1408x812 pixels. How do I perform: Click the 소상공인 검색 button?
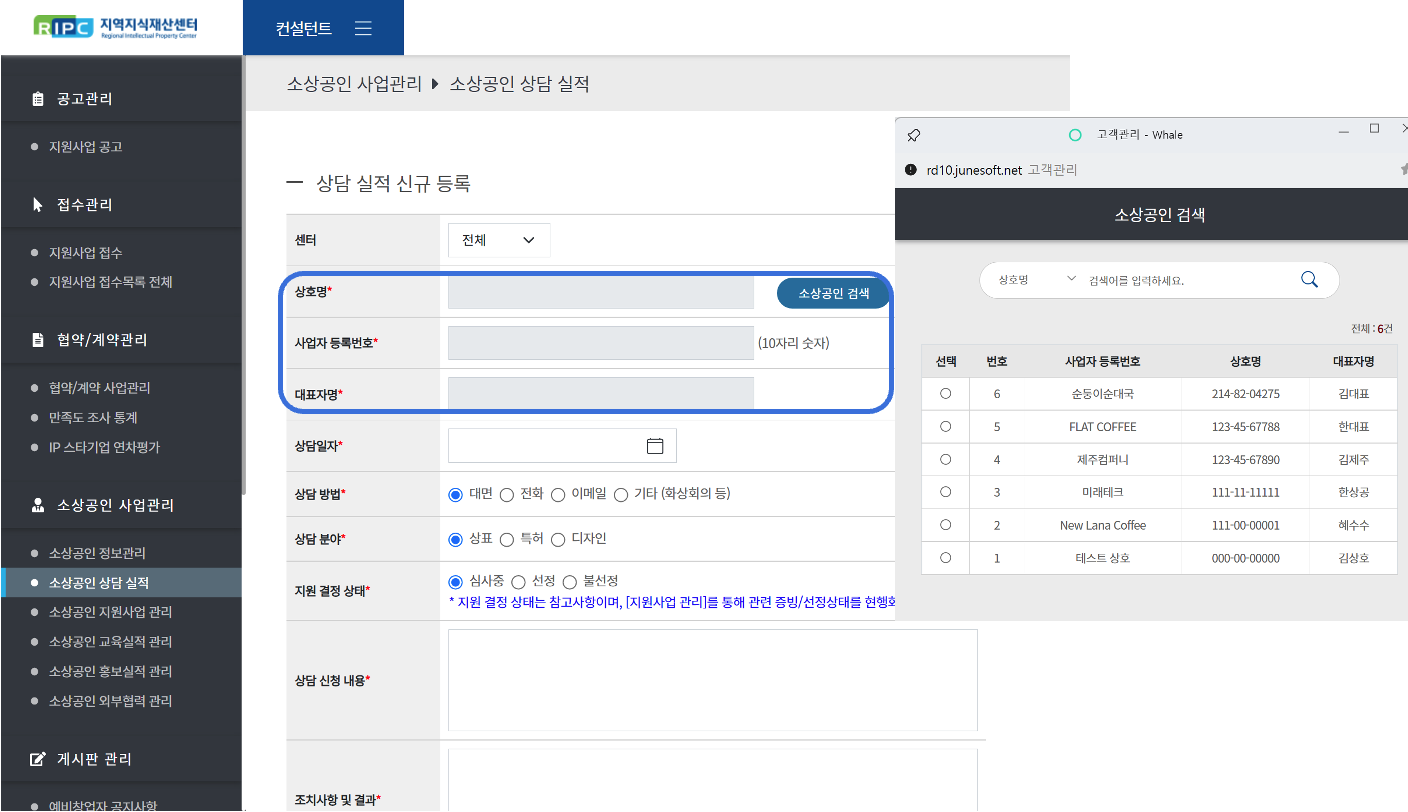[833, 293]
